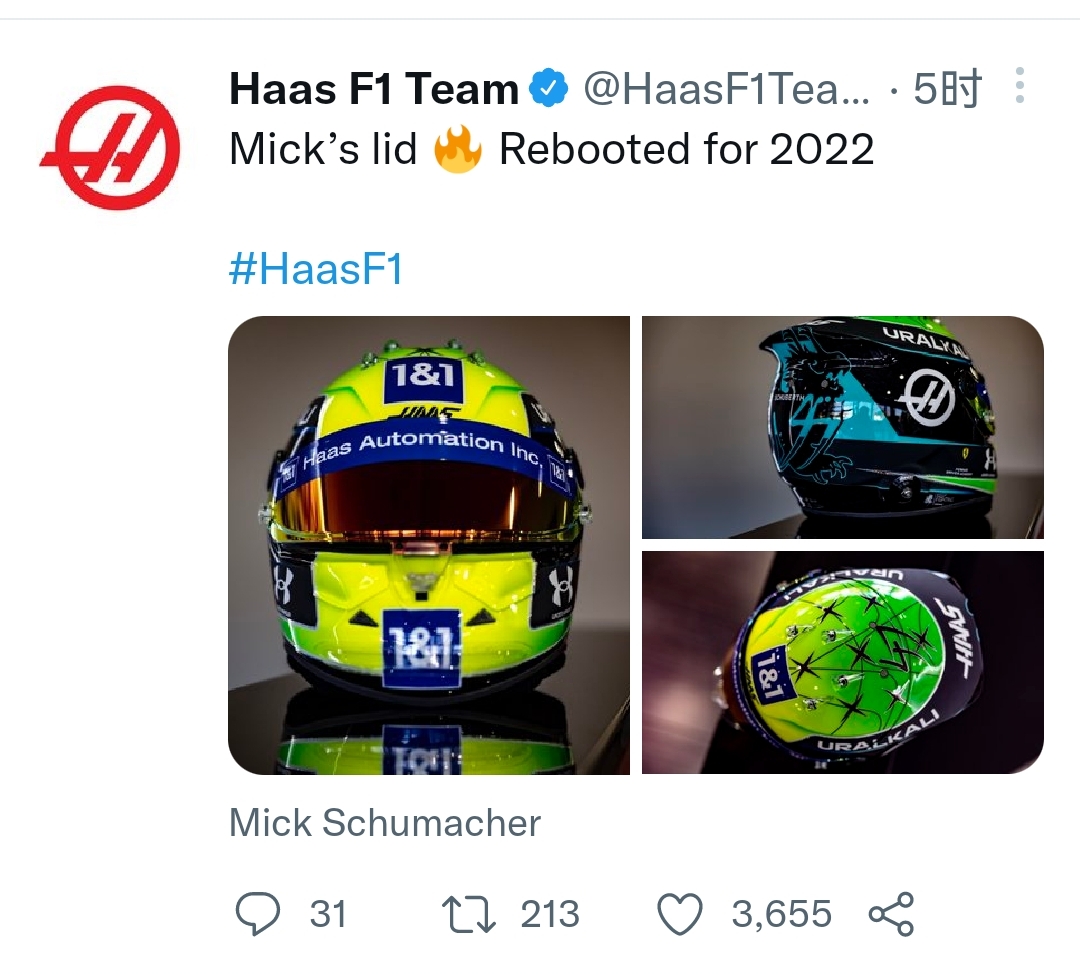Open the #HaasF1 hashtag link
The height and width of the screenshot is (974, 1080).
[316, 270]
